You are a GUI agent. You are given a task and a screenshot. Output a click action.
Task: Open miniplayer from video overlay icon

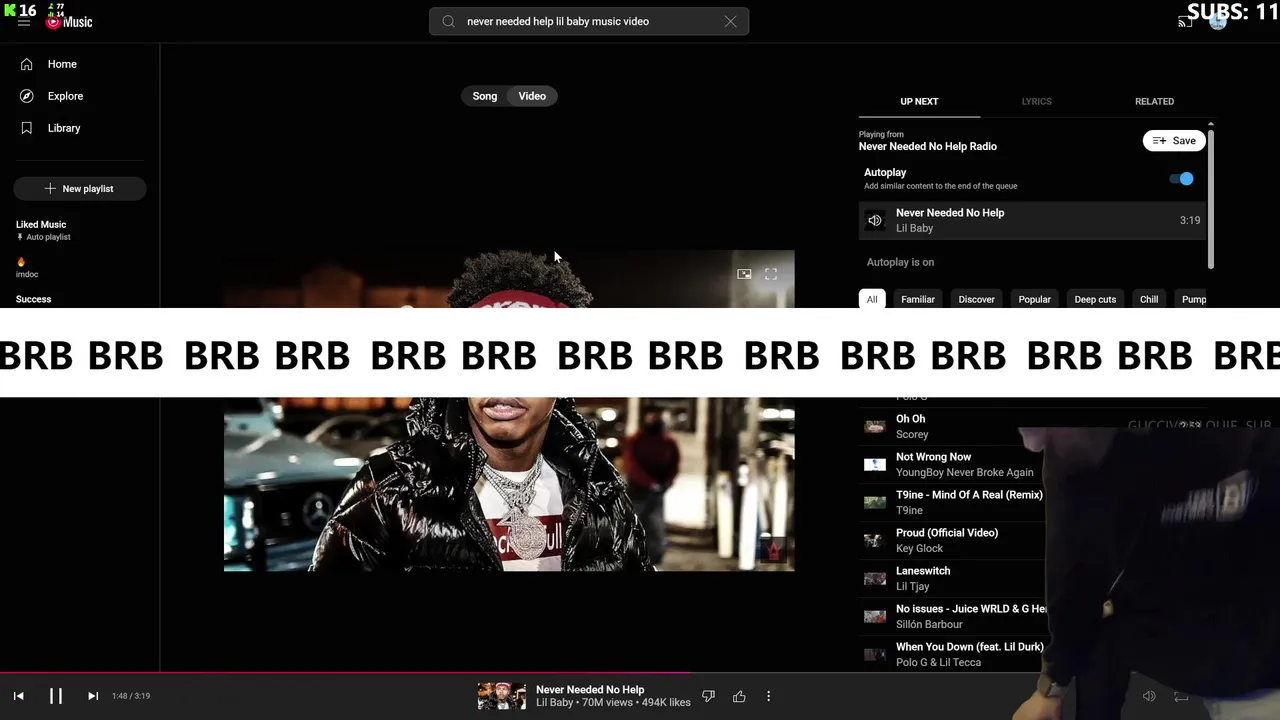click(744, 274)
